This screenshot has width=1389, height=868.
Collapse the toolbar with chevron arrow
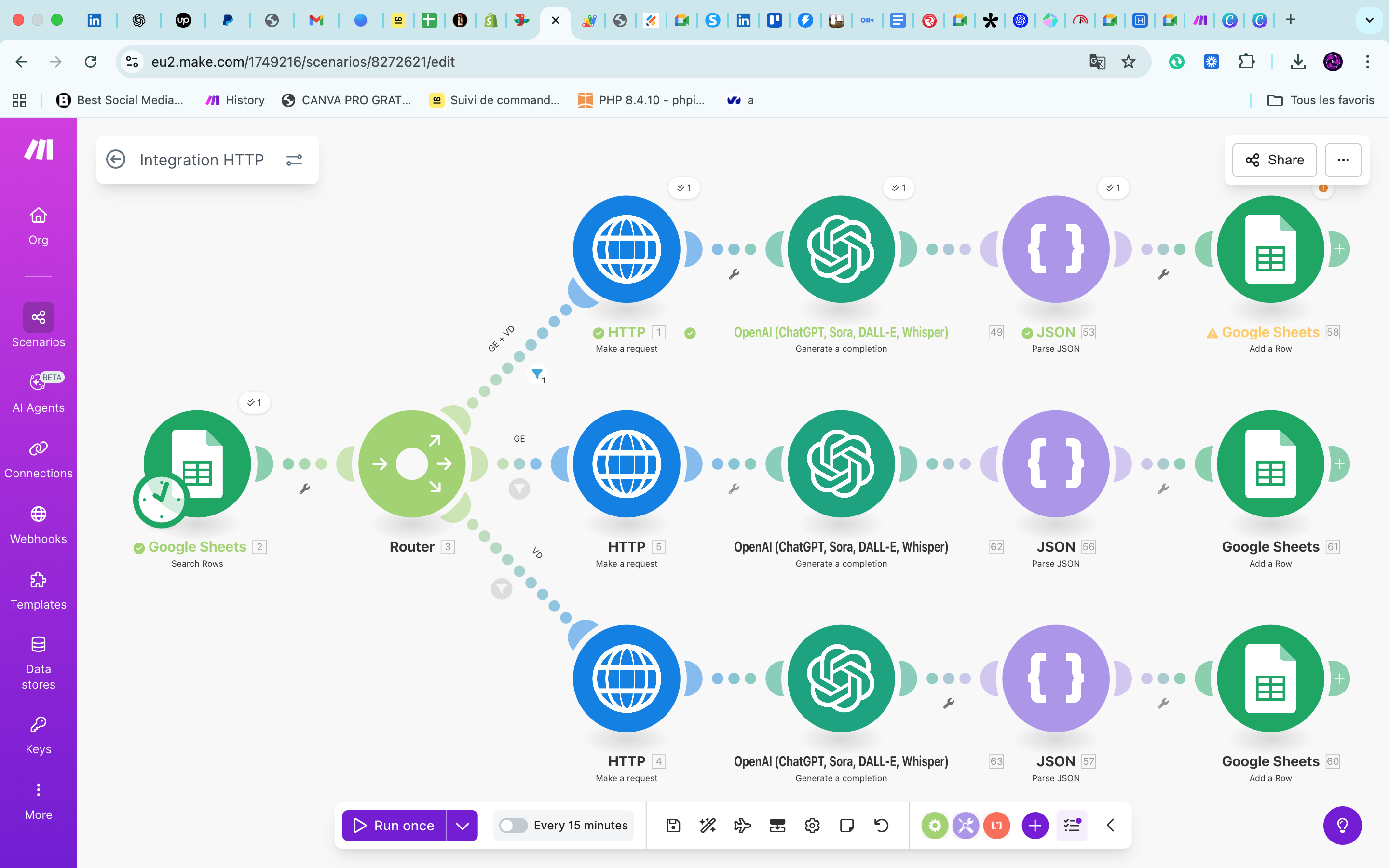pos(1110,826)
